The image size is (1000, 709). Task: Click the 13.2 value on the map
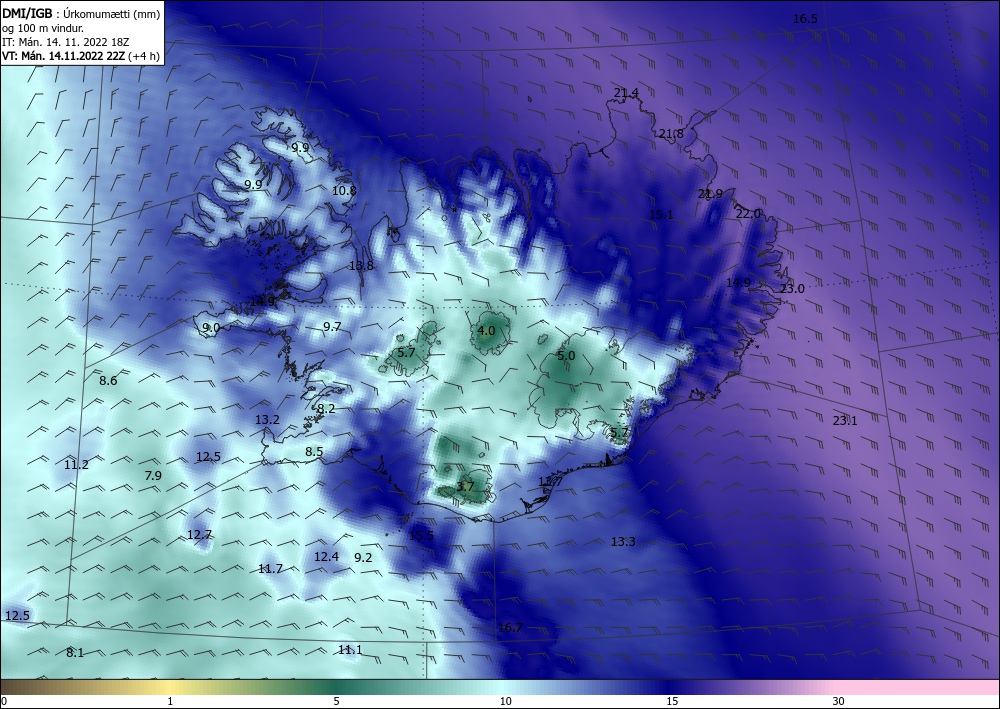pyautogui.click(x=267, y=420)
